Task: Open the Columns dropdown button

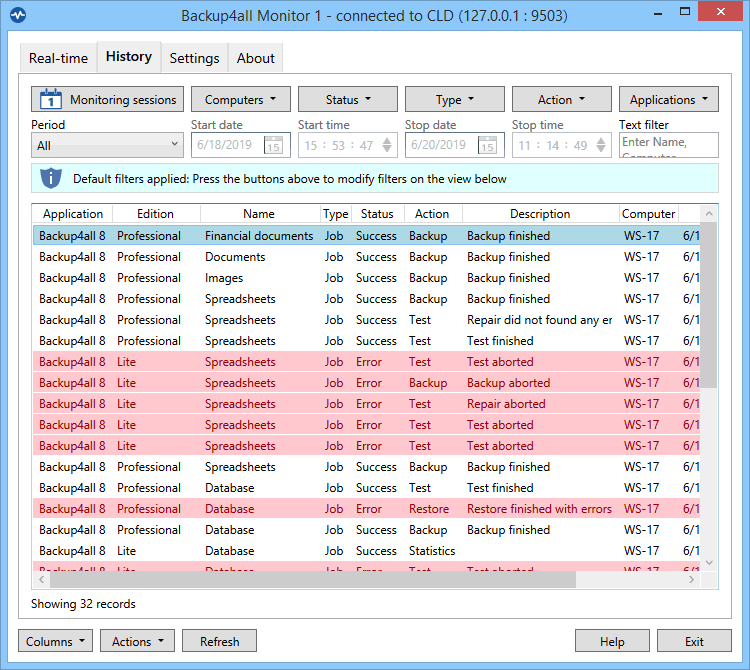Action: pyautogui.click(x=55, y=641)
